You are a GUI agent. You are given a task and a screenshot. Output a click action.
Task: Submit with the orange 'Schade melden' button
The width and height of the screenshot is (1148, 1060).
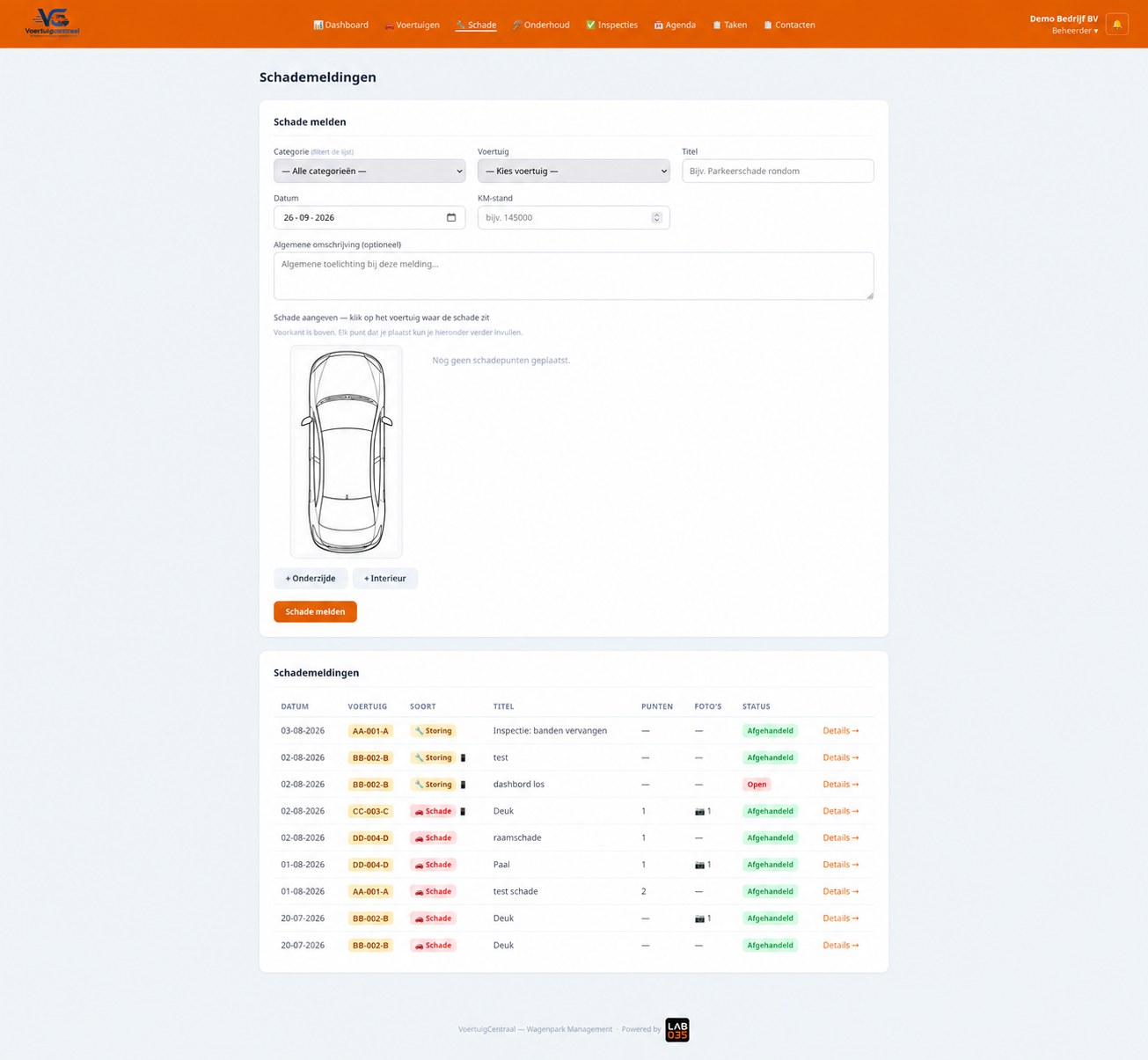click(x=315, y=611)
